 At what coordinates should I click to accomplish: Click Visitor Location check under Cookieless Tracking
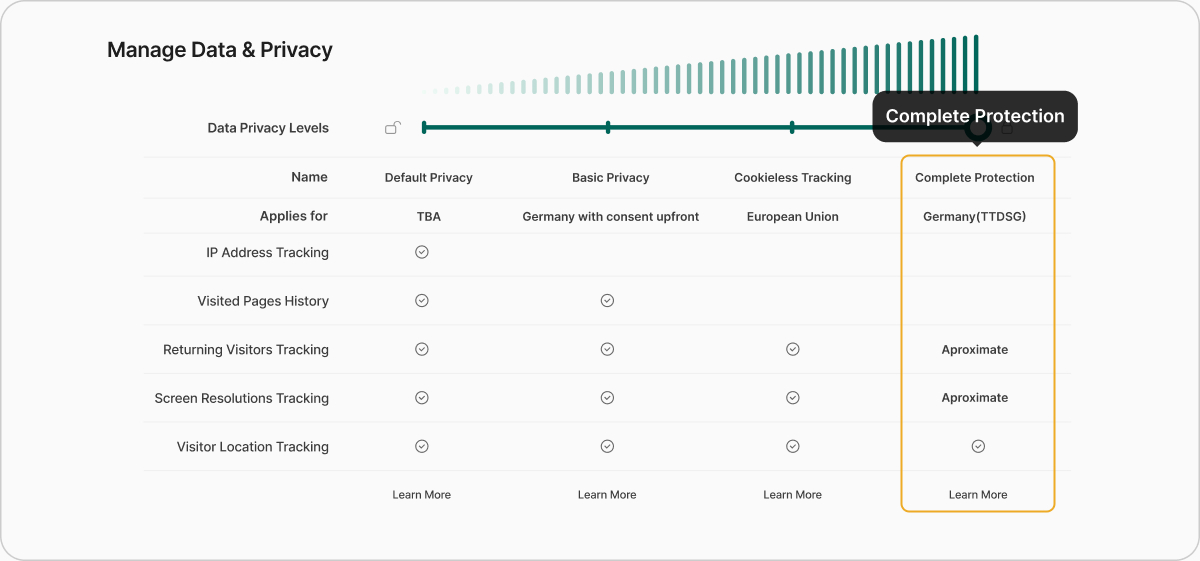pos(793,446)
